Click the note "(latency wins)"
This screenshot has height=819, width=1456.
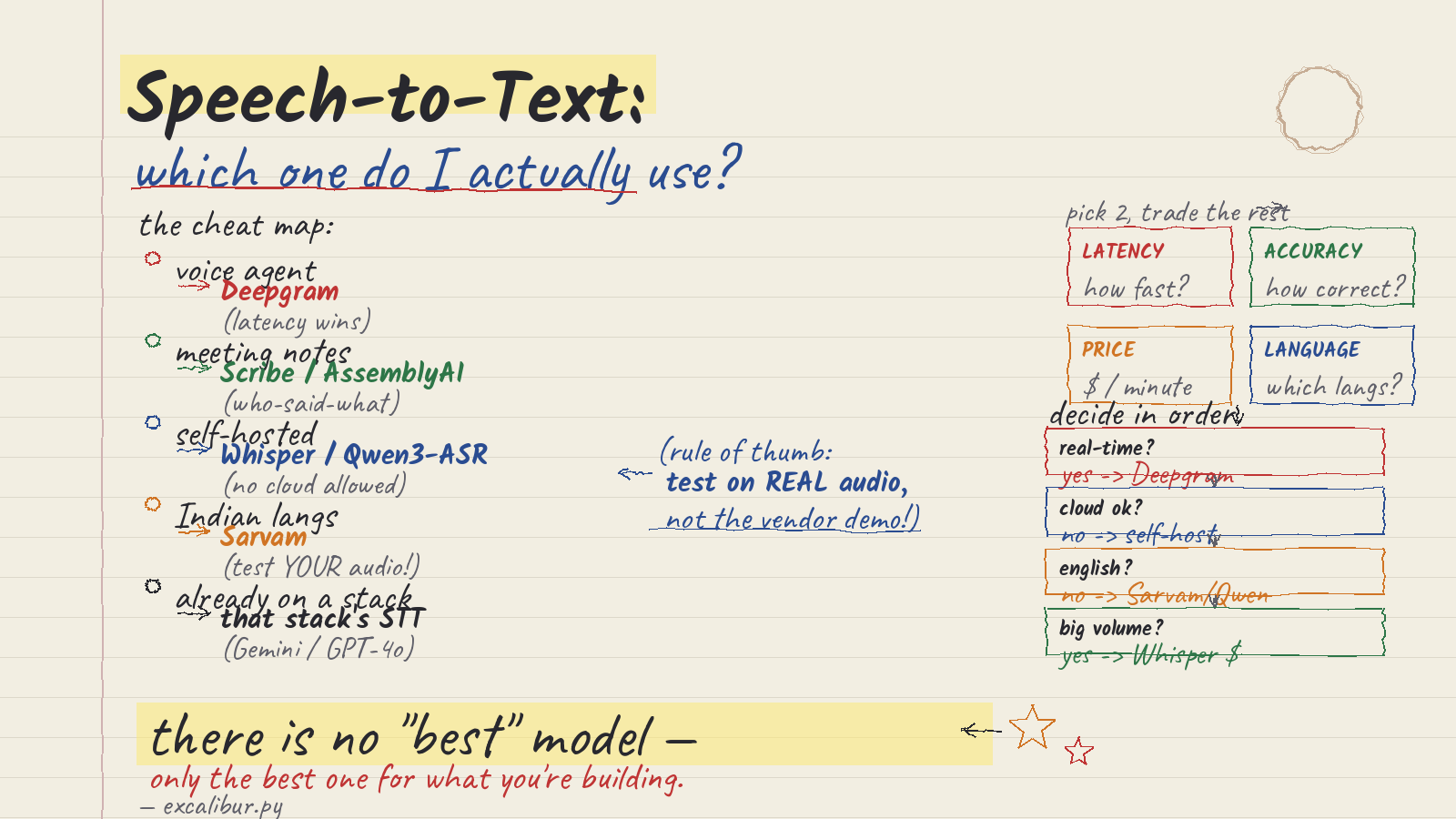pyautogui.click(x=298, y=321)
